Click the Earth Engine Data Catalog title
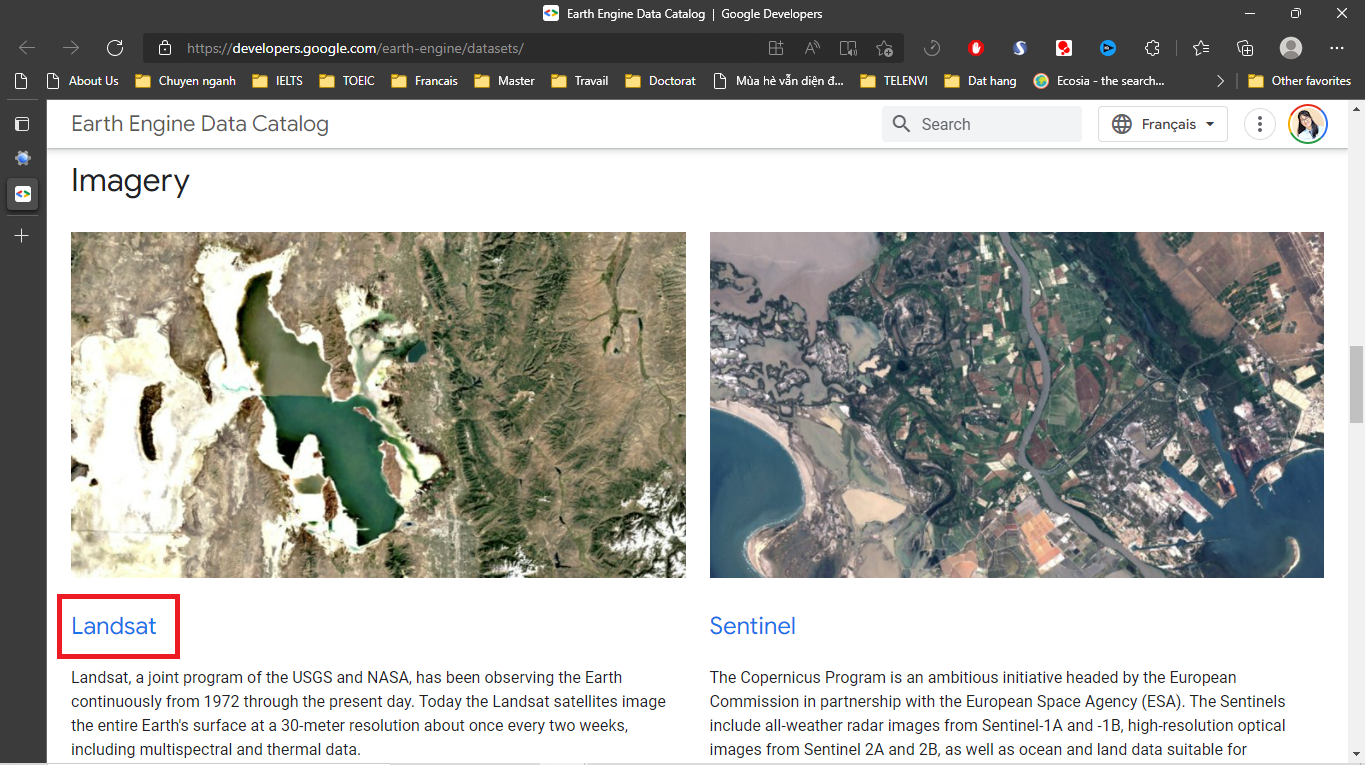The width and height of the screenshot is (1365, 765). (x=200, y=124)
